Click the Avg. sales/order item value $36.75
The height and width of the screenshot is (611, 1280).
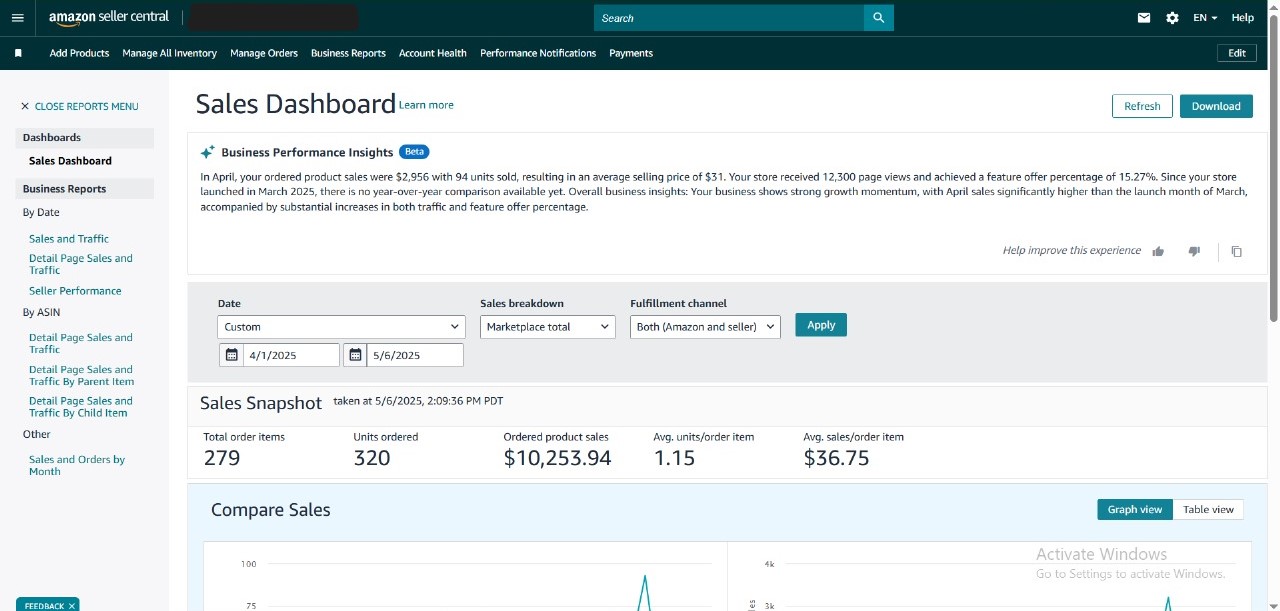[836, 458]
